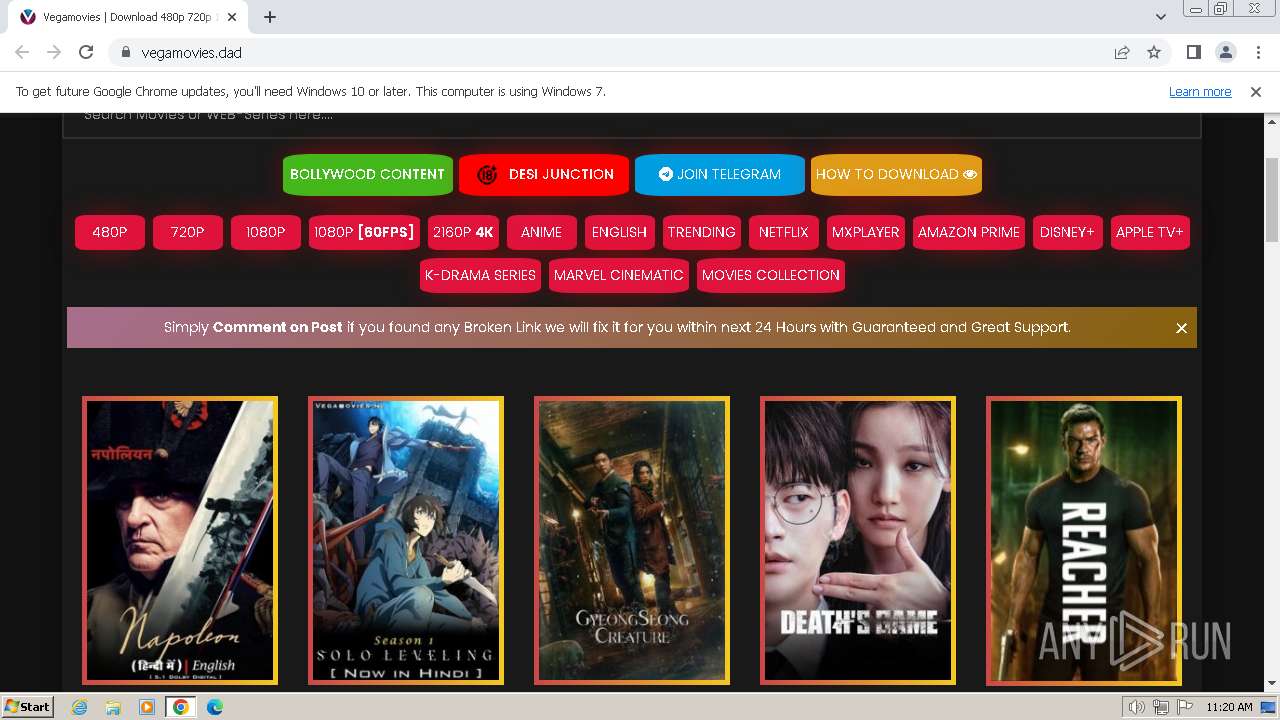Open the Apple TV+ category
The width and height of the screenshot is (1280, 720).
pos(1150,232)
